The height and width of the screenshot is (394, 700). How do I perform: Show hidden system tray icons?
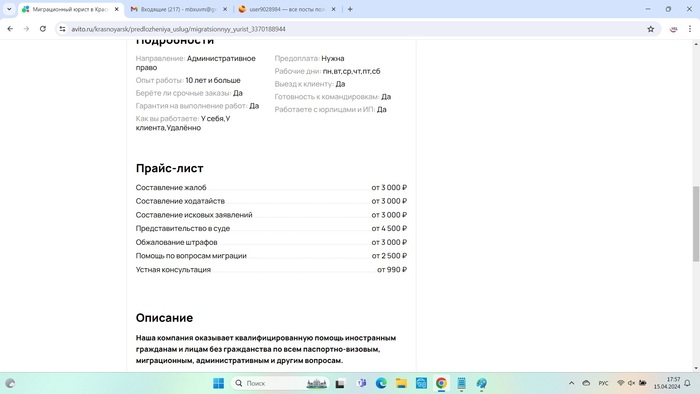(571, 383)
